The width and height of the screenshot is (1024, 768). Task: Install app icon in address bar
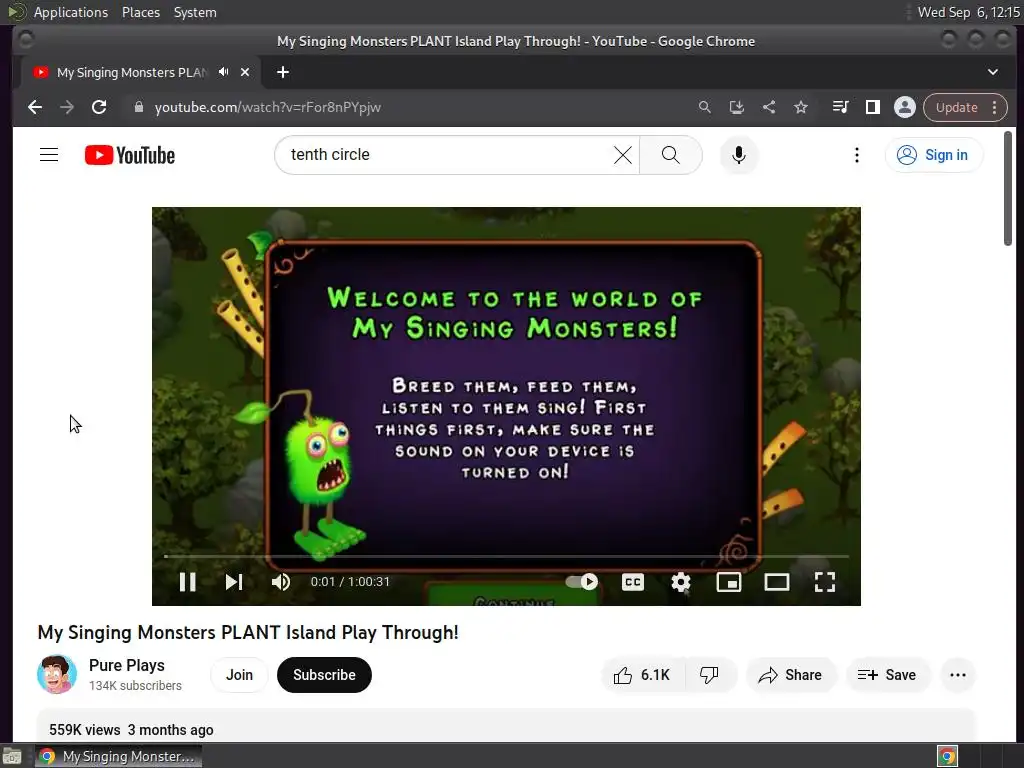coord(737,107)
